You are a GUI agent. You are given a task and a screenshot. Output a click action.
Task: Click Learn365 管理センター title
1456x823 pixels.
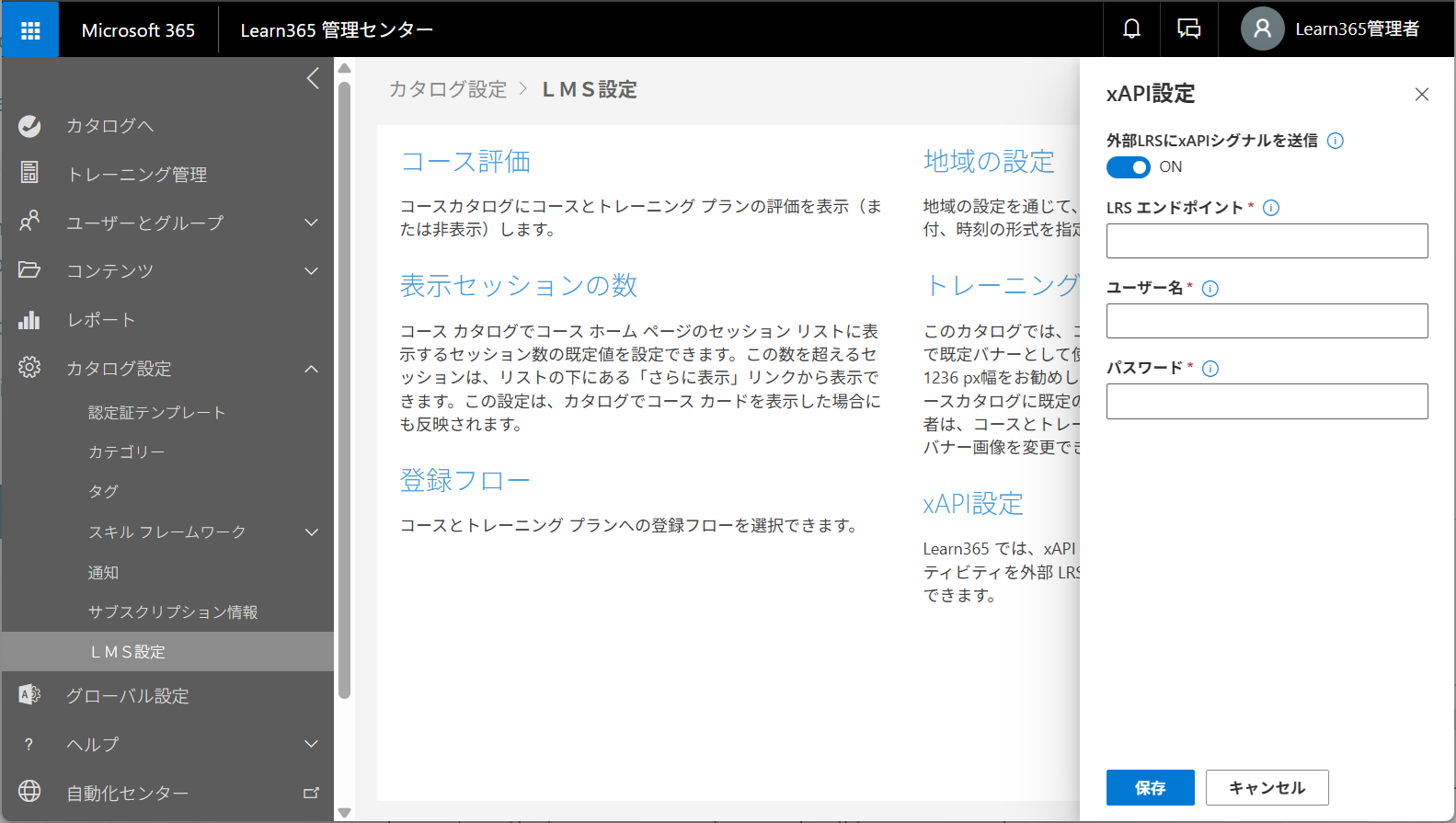click(337, 30)
